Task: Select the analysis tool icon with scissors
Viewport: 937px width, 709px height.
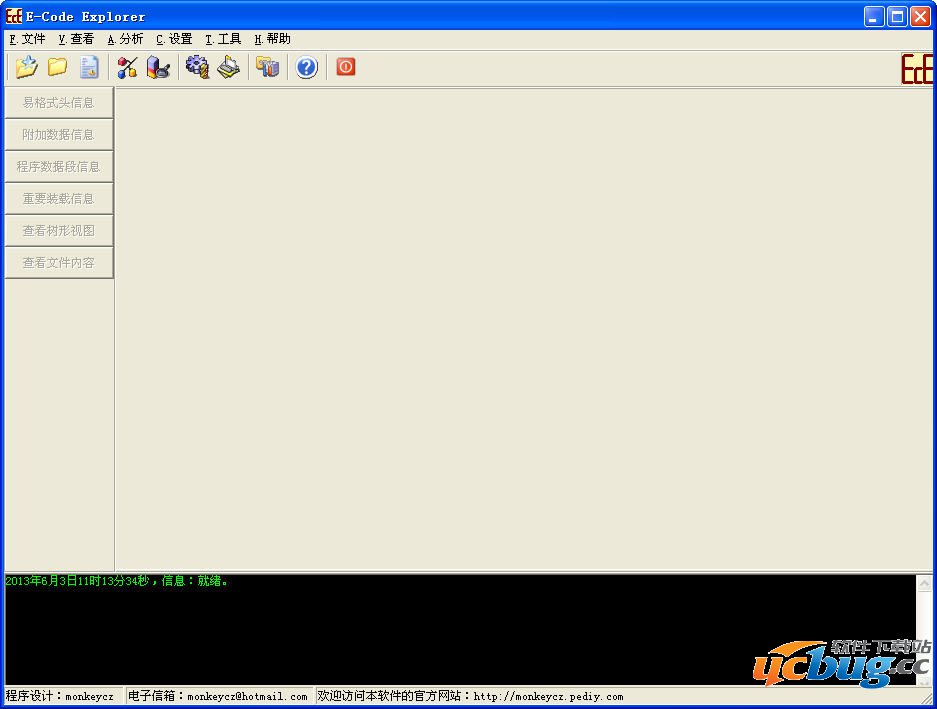Action: [x=127, y=67]
